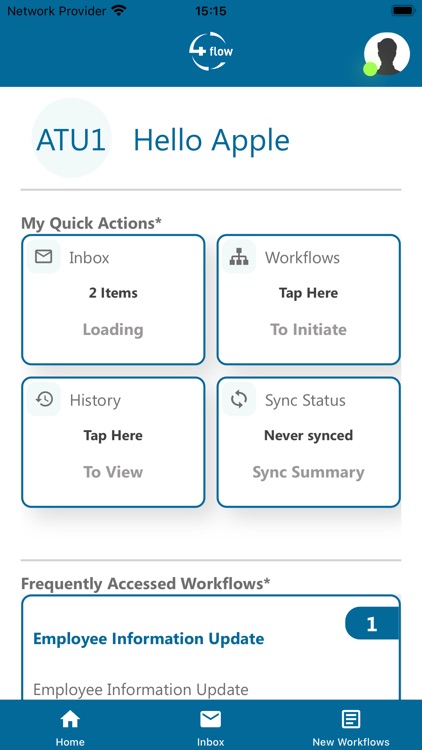Switch to the New Workflows tab label
The image size is (422, 750).
tap(351, 742)
